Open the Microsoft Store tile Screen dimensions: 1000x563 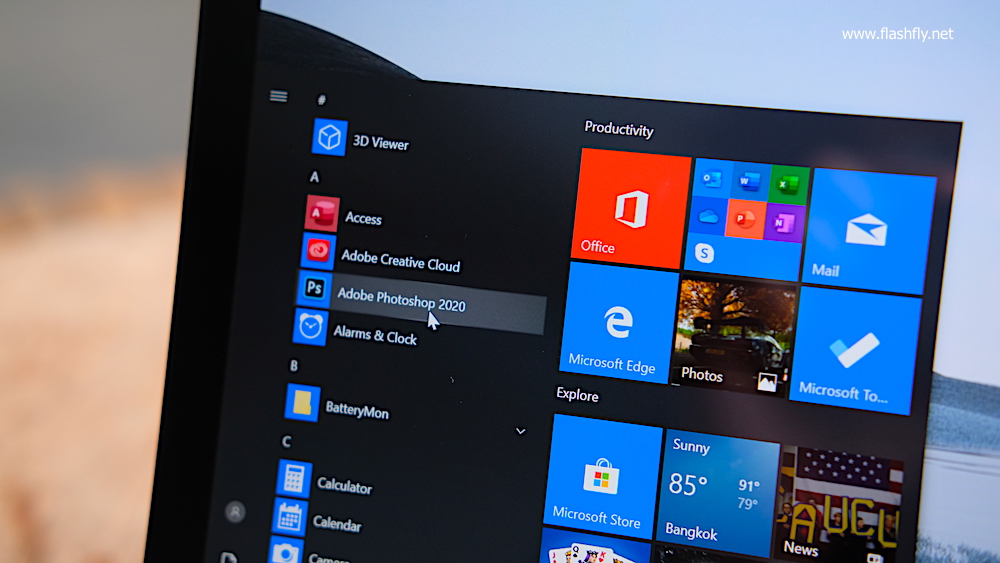point(603,477)
